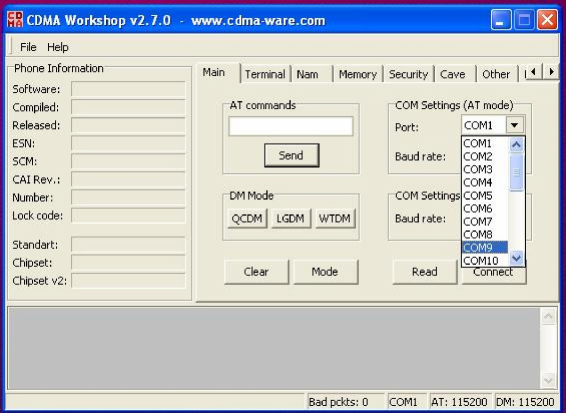
Task: Click the LGDM mode button
Action: pos(290,218)
